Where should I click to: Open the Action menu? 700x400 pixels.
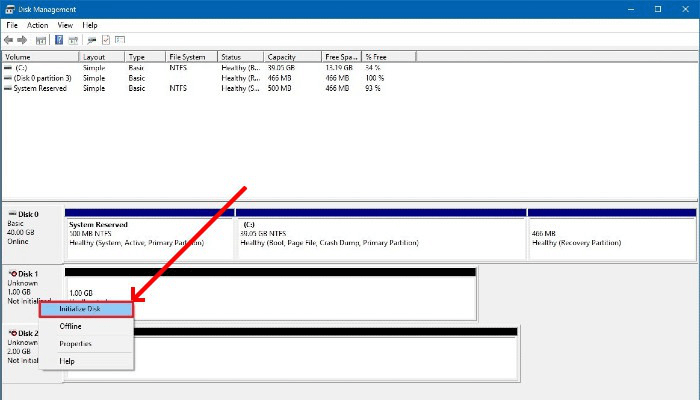click(38, 25)
